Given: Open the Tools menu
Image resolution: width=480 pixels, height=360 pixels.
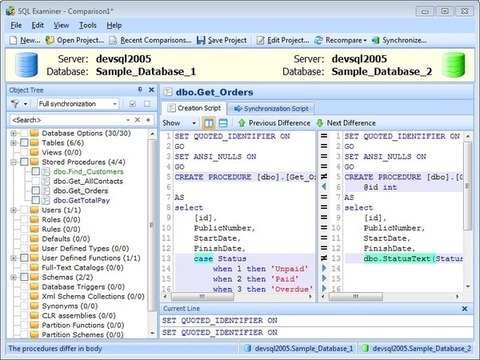Looking at the screenshot, I should (x=88, y=25).
